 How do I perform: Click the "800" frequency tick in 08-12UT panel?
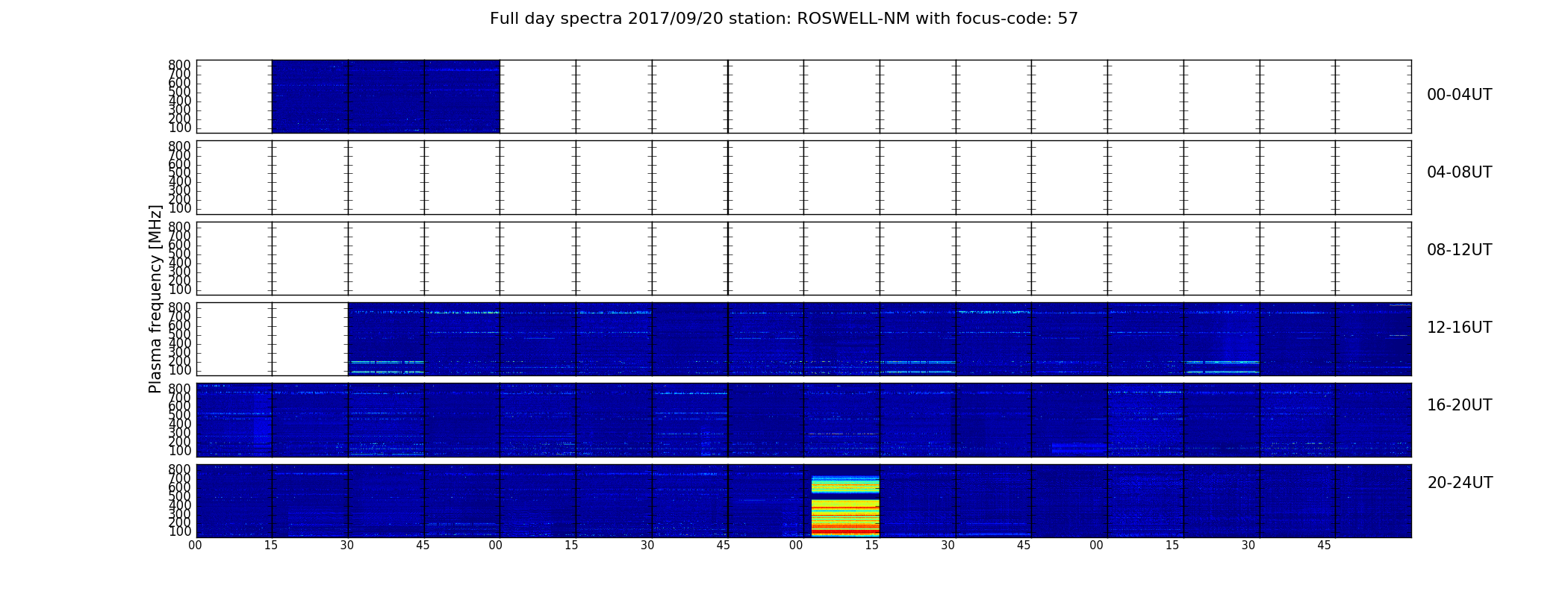(x=180, y=226)
